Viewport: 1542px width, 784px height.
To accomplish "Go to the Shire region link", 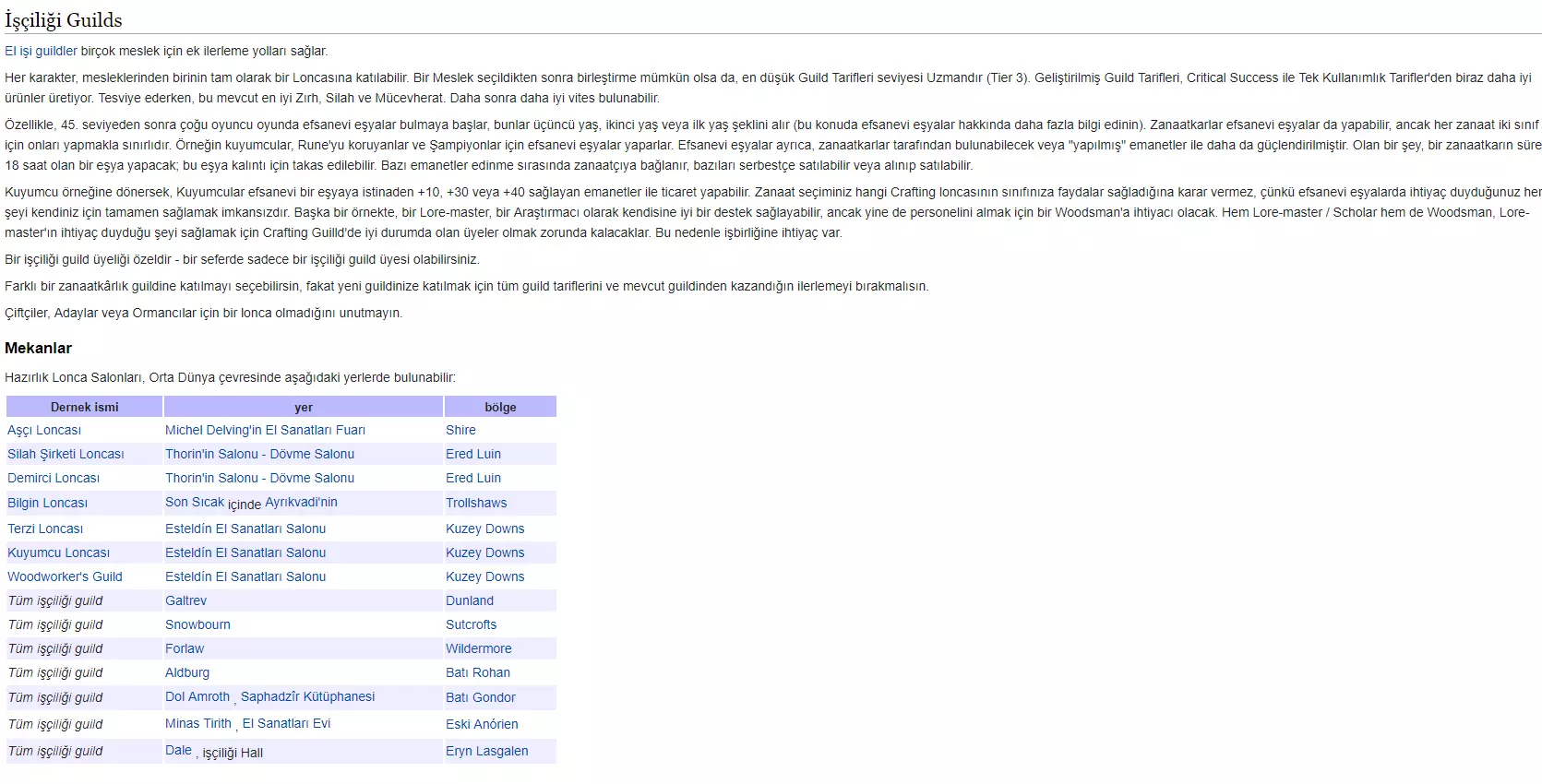I will [460, 430].
